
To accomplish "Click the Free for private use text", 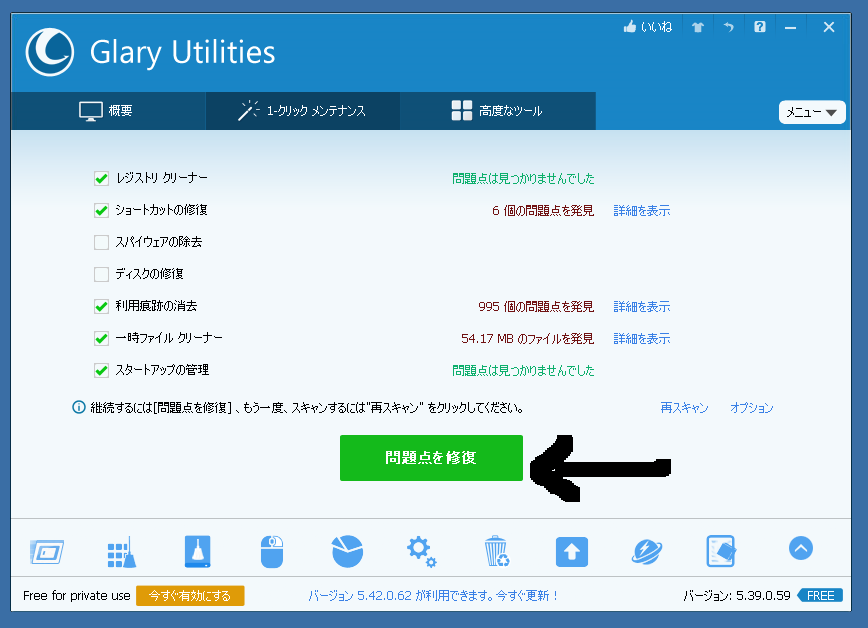I will [x=76, y=596].
